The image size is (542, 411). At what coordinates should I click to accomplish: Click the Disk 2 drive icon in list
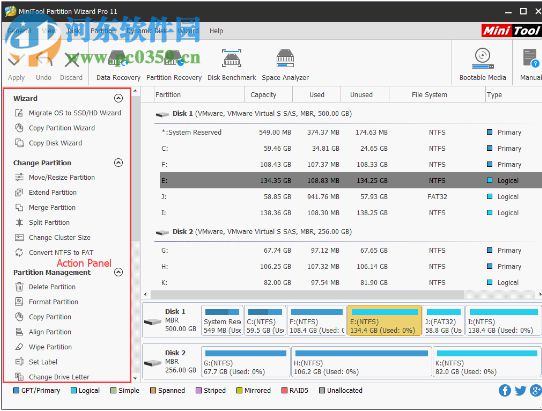pos(162,232)
